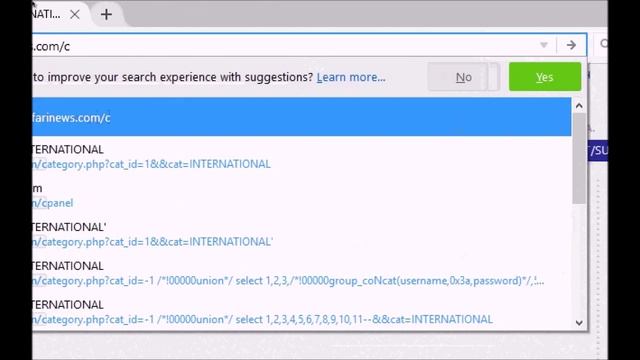This screenshot has width=640, height=360.
Task: Close the current browser tab
Action: coord(75,15)
